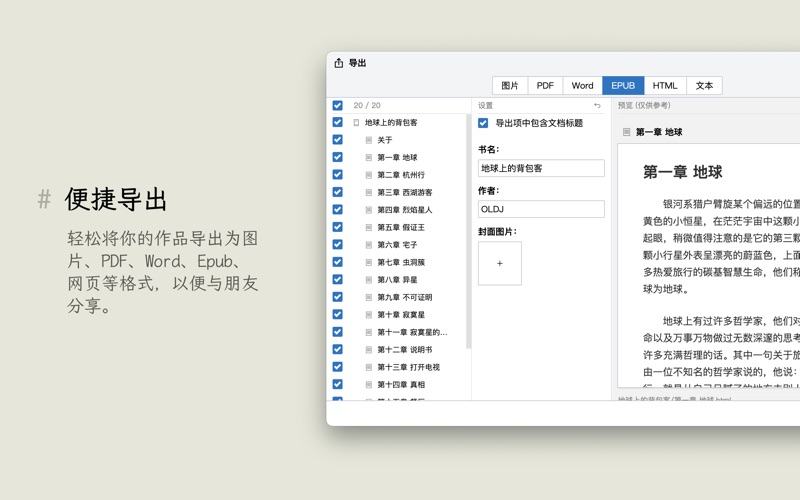This screenshot has height=500, width=800.
Task: Toggle the select-all checkbox beside 20 / 20
Action: point(337,105)
